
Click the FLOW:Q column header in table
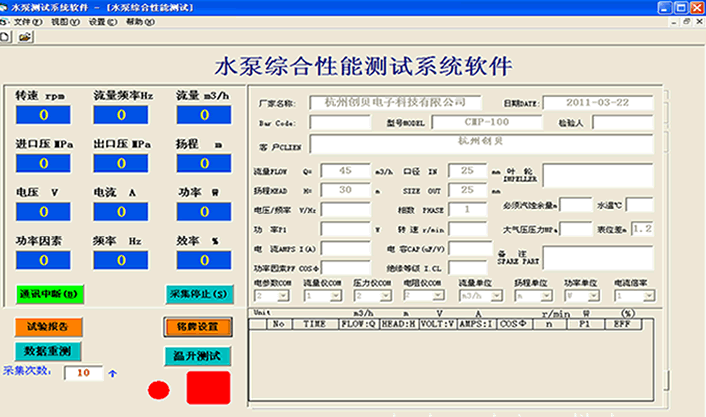(x=359, y=324)
